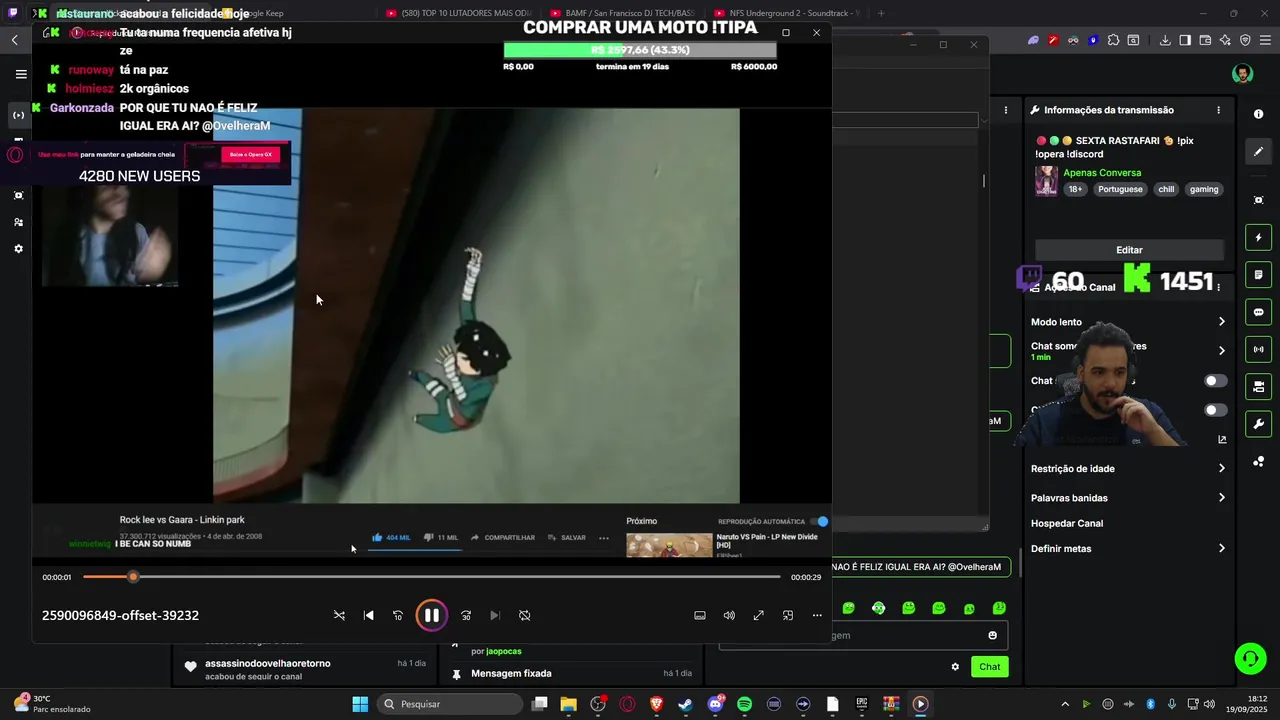
Task: Click broadcast signal icon in right sidebar
Action: [x=1258, y=349]
